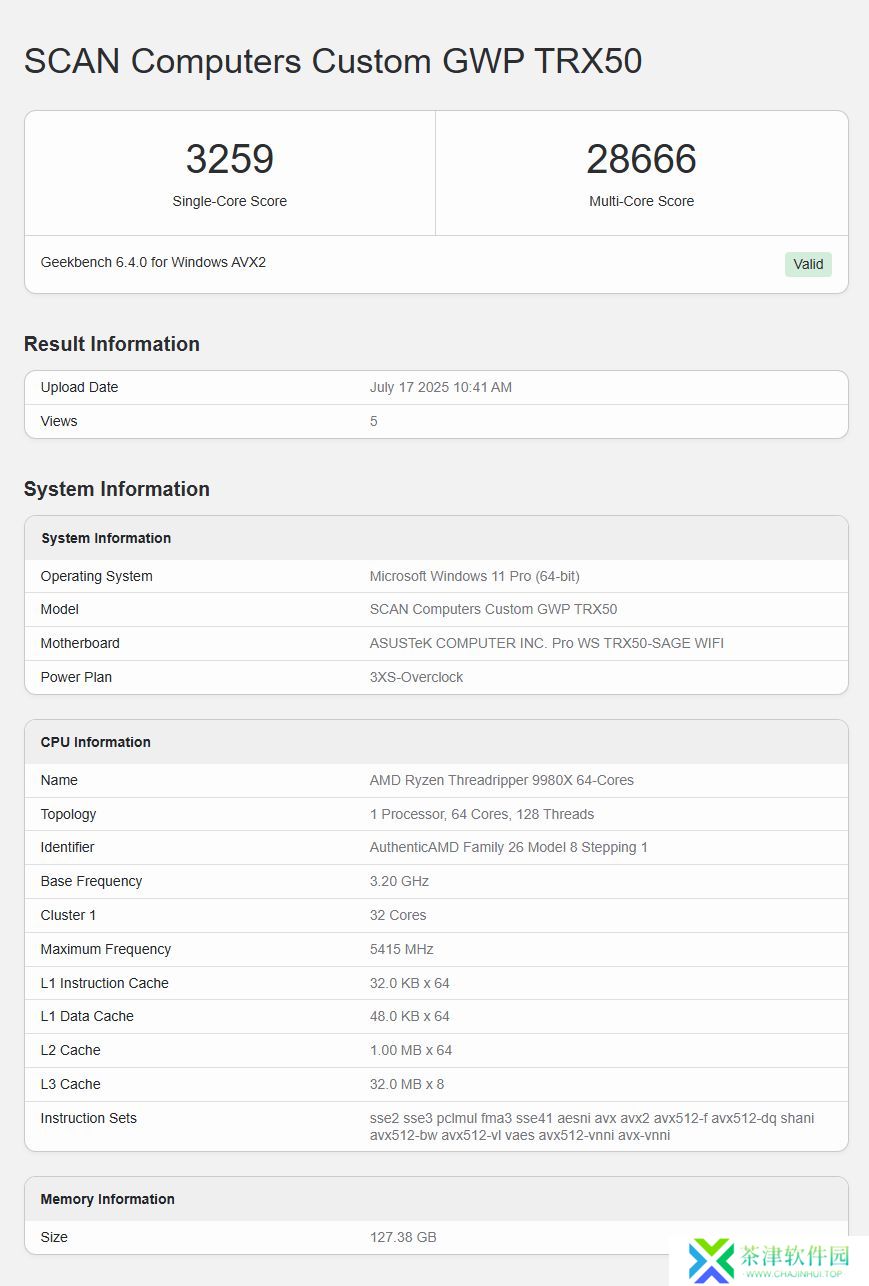Click the upload date 'July 17 2025 10:41 AM'
The width and height of the screenshot is (869, 1286).
point(441,387)
